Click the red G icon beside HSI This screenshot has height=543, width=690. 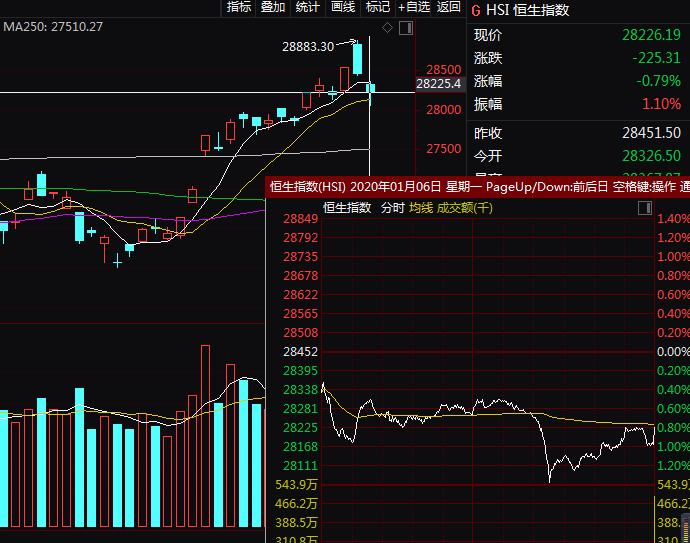coord(476,10)
